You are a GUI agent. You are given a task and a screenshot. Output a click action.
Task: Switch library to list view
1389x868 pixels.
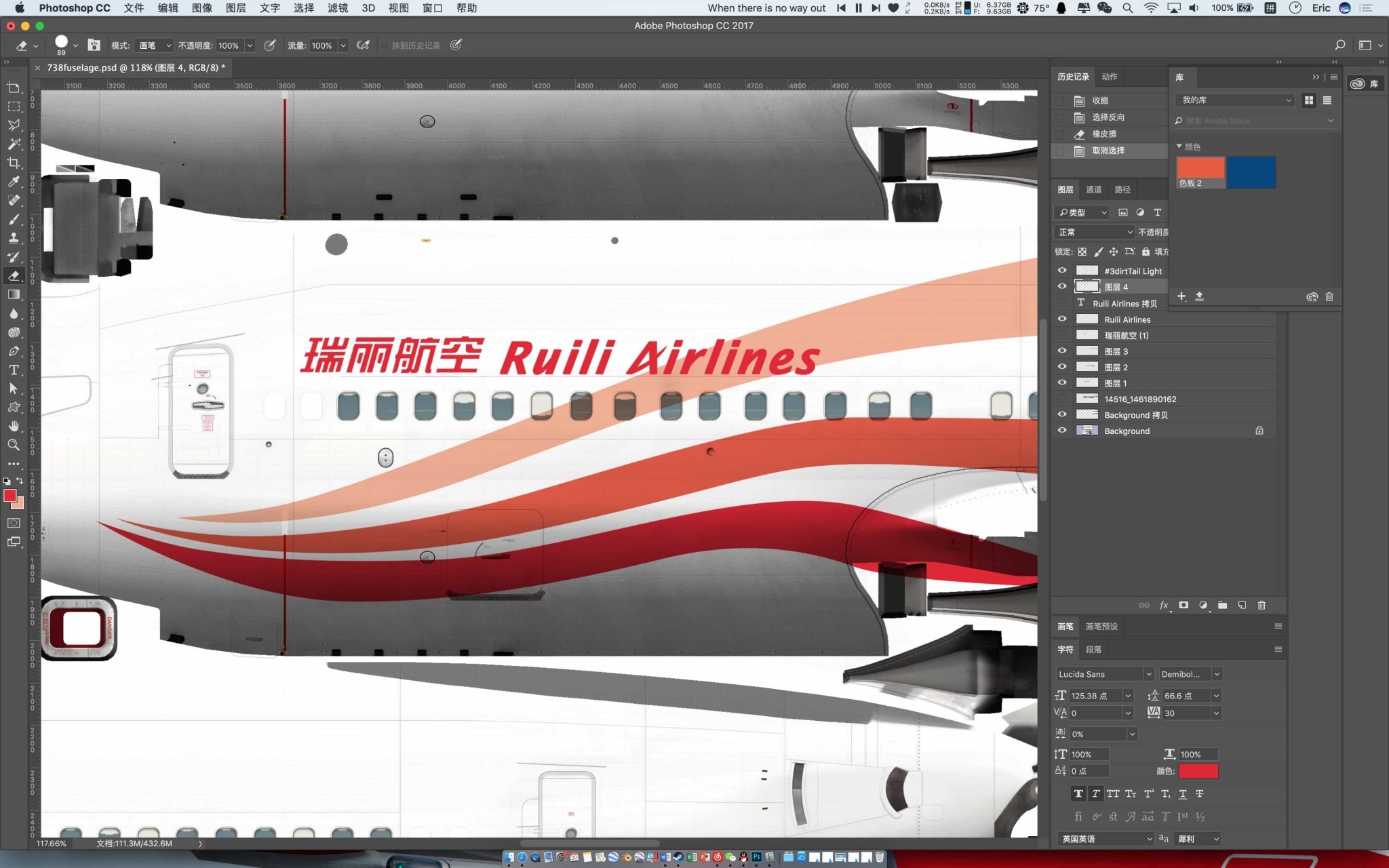[x=1327, y=100]
